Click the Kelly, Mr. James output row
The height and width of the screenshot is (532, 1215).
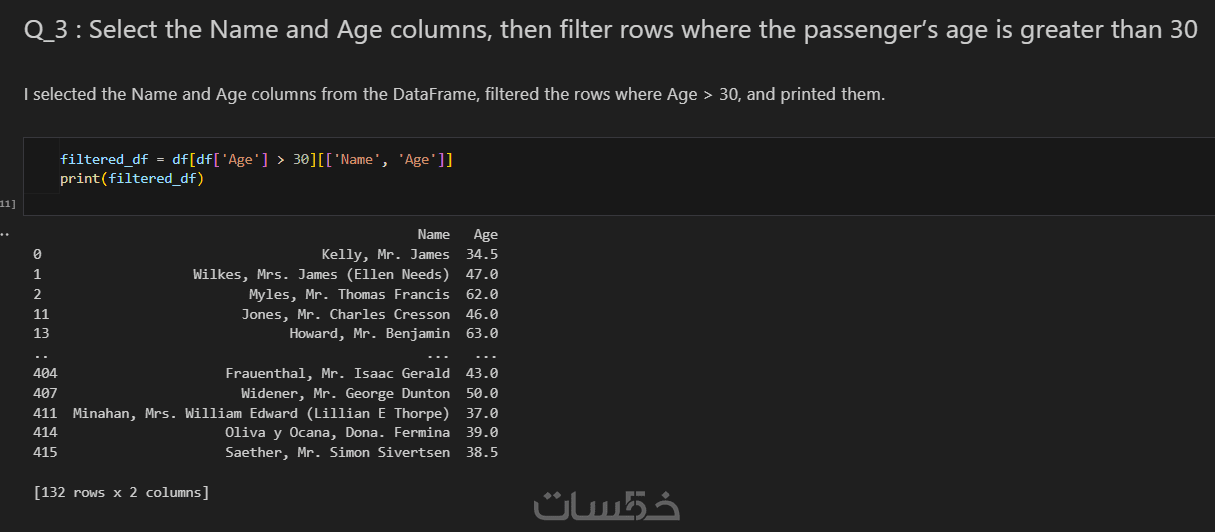click(385, 255)
